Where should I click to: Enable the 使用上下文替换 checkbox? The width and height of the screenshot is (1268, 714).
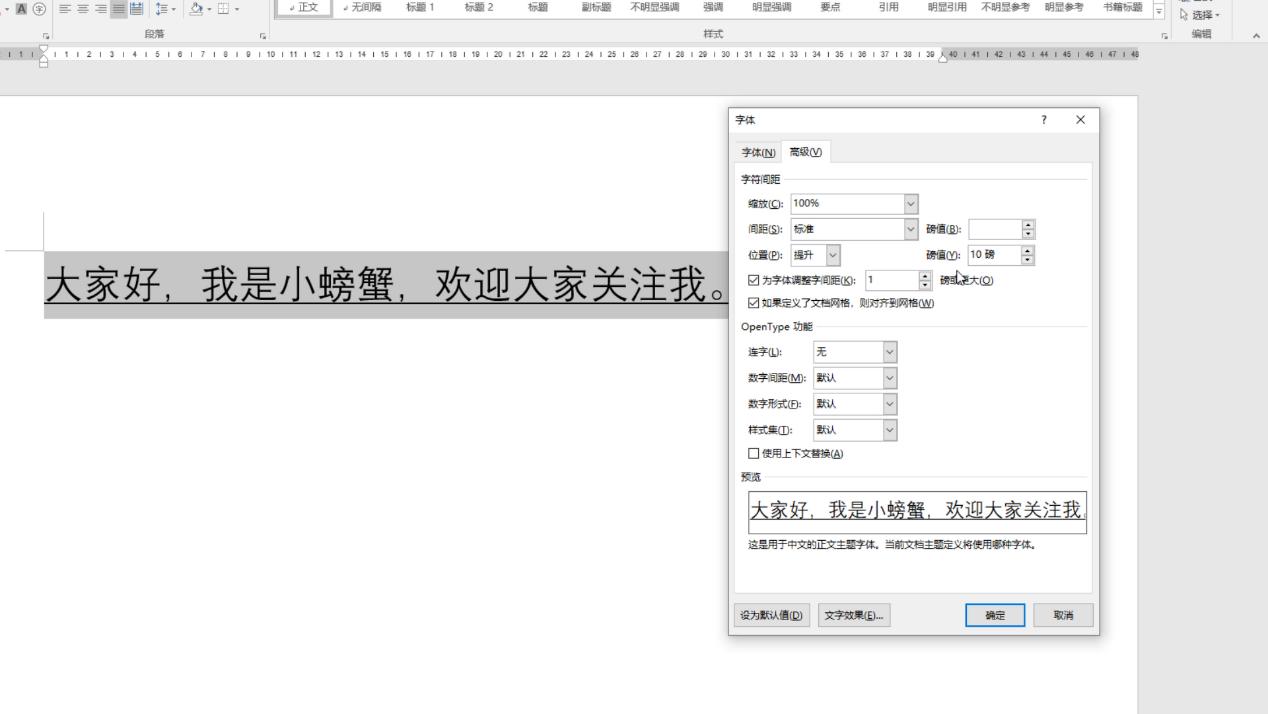click(x=753, y=452)
